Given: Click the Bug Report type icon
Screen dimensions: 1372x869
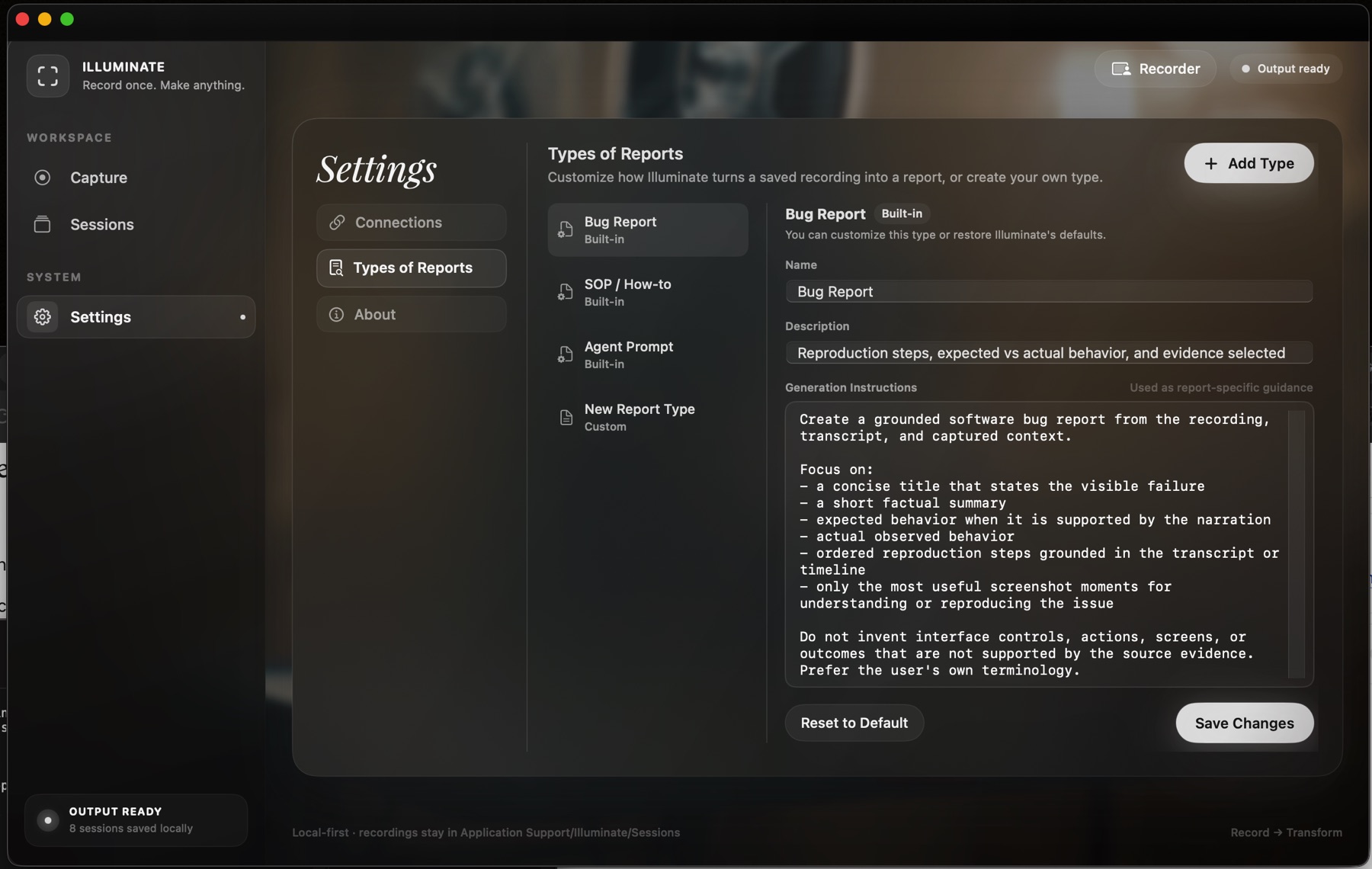Looking at the screenshot, I should [x=566, y=229].
